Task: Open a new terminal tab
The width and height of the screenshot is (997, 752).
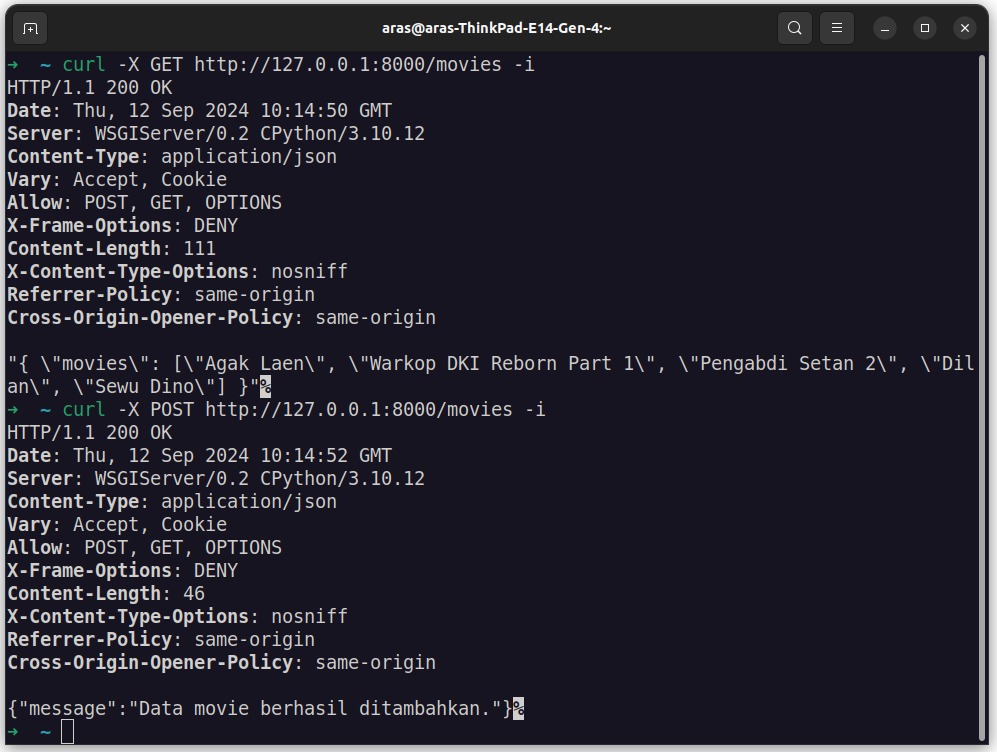Action: tap(30, 29)
